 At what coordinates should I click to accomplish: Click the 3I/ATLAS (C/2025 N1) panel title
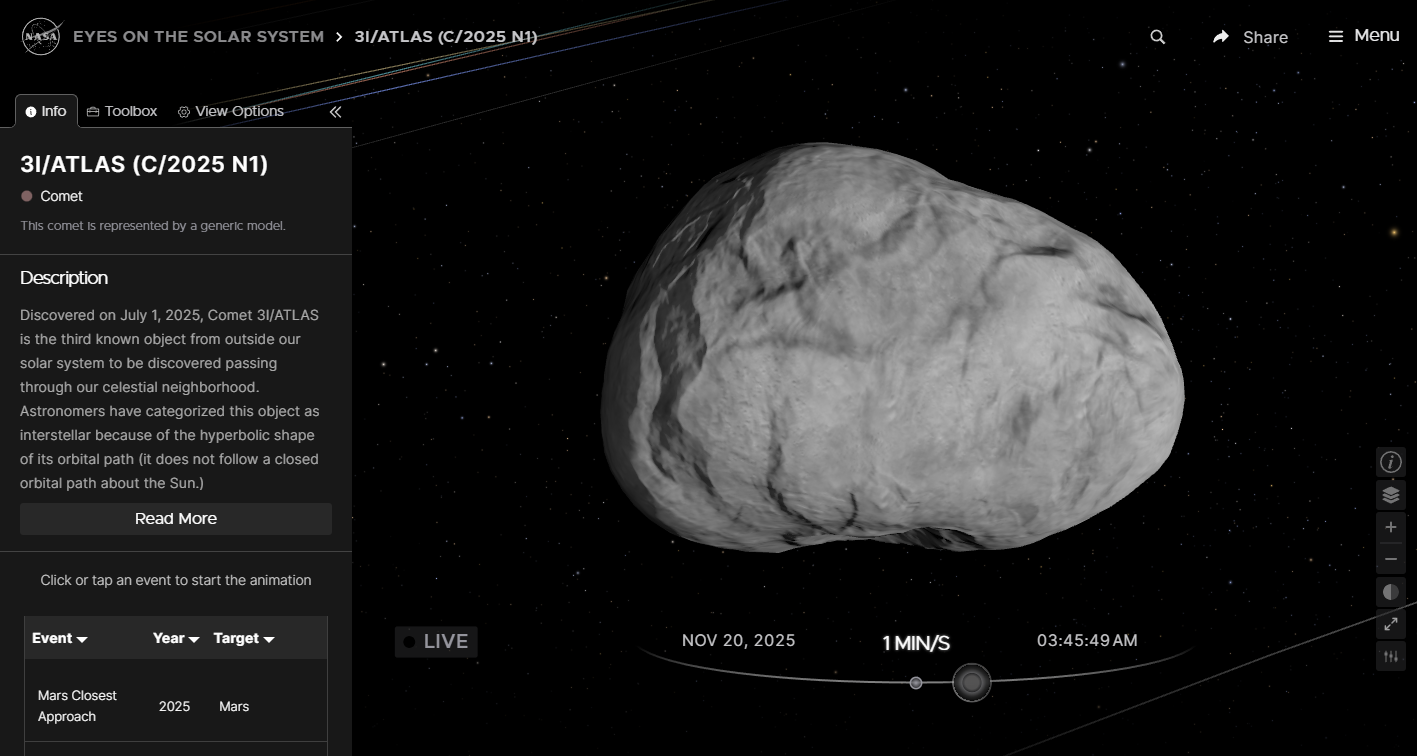144,164
